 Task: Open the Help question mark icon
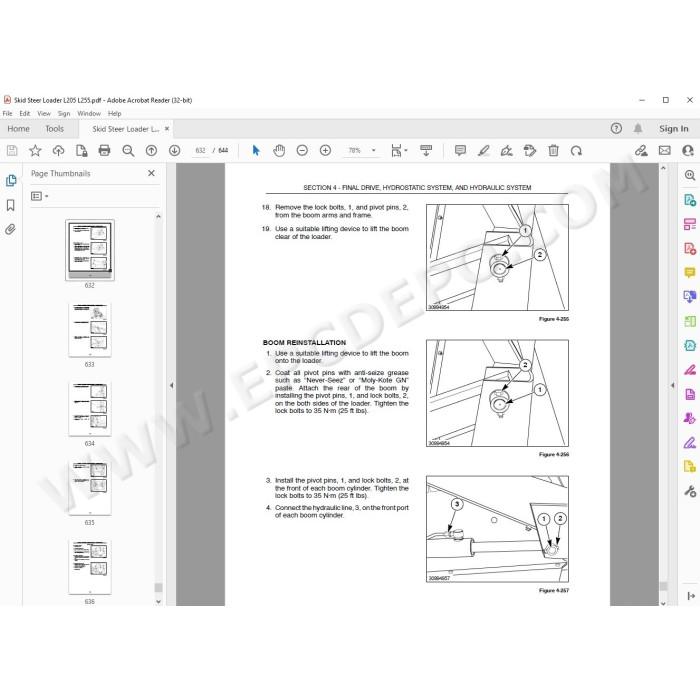(616, 129)
